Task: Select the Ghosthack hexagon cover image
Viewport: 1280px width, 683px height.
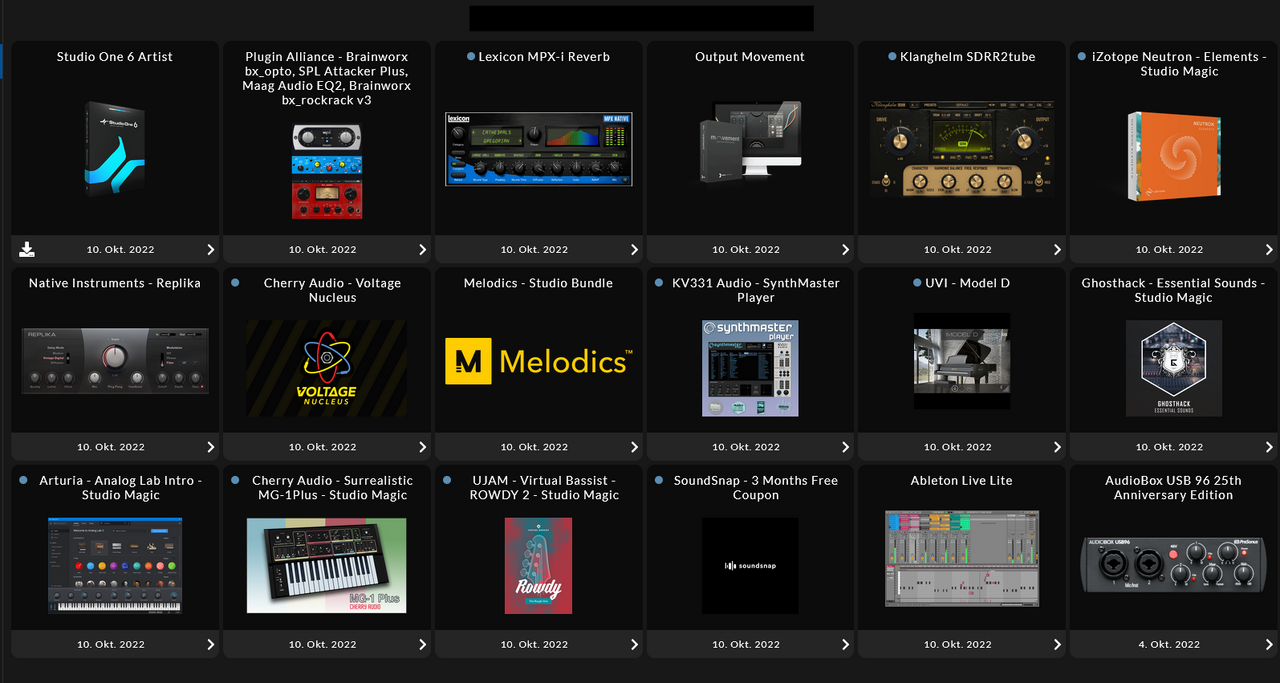Action: point(1174,368)
